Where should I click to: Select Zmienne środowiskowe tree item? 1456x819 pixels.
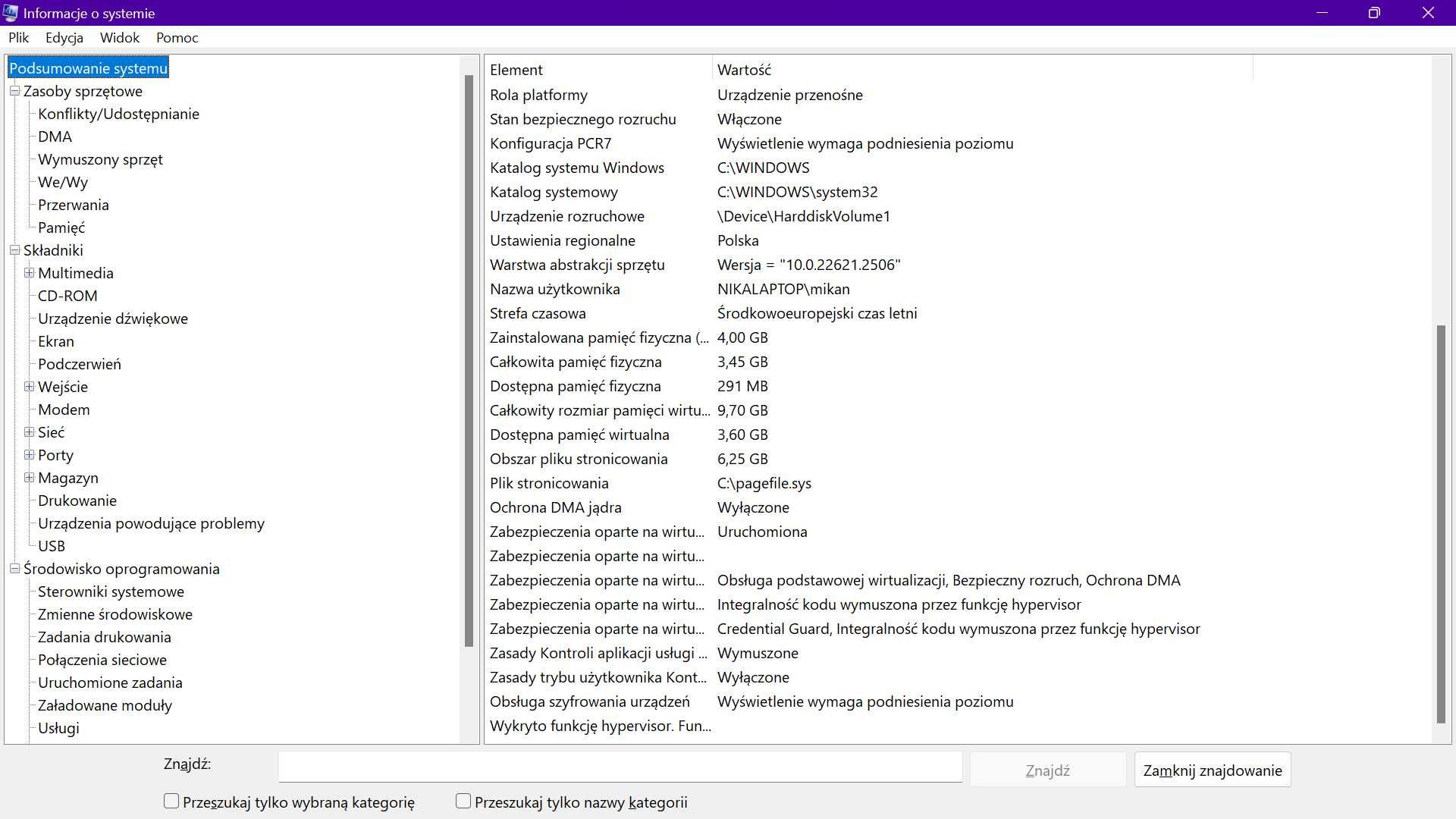pyautogui.click(x=115, y=614)
